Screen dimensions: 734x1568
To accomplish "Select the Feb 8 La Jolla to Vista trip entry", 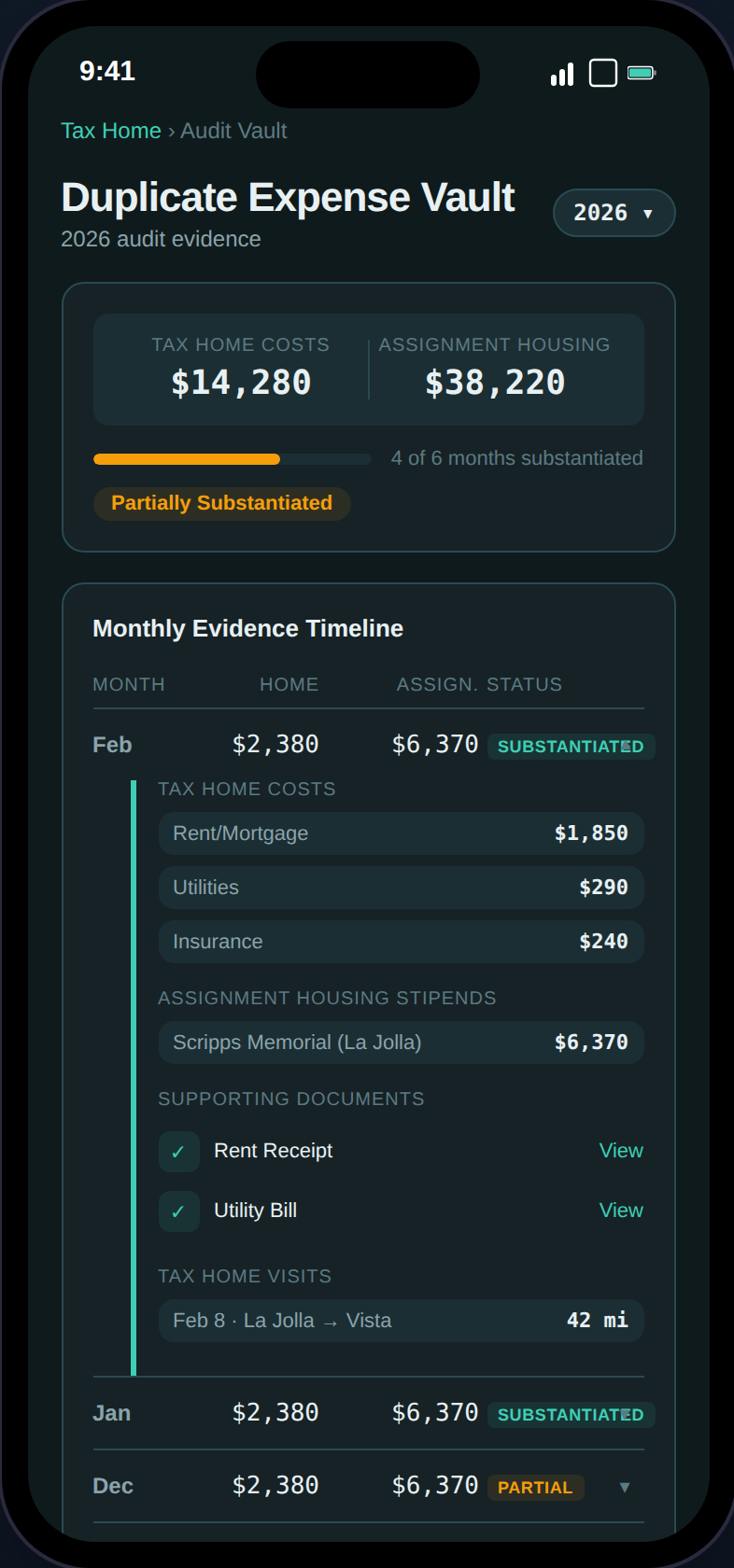I will pyautogui.click(x=401, y=1321).
